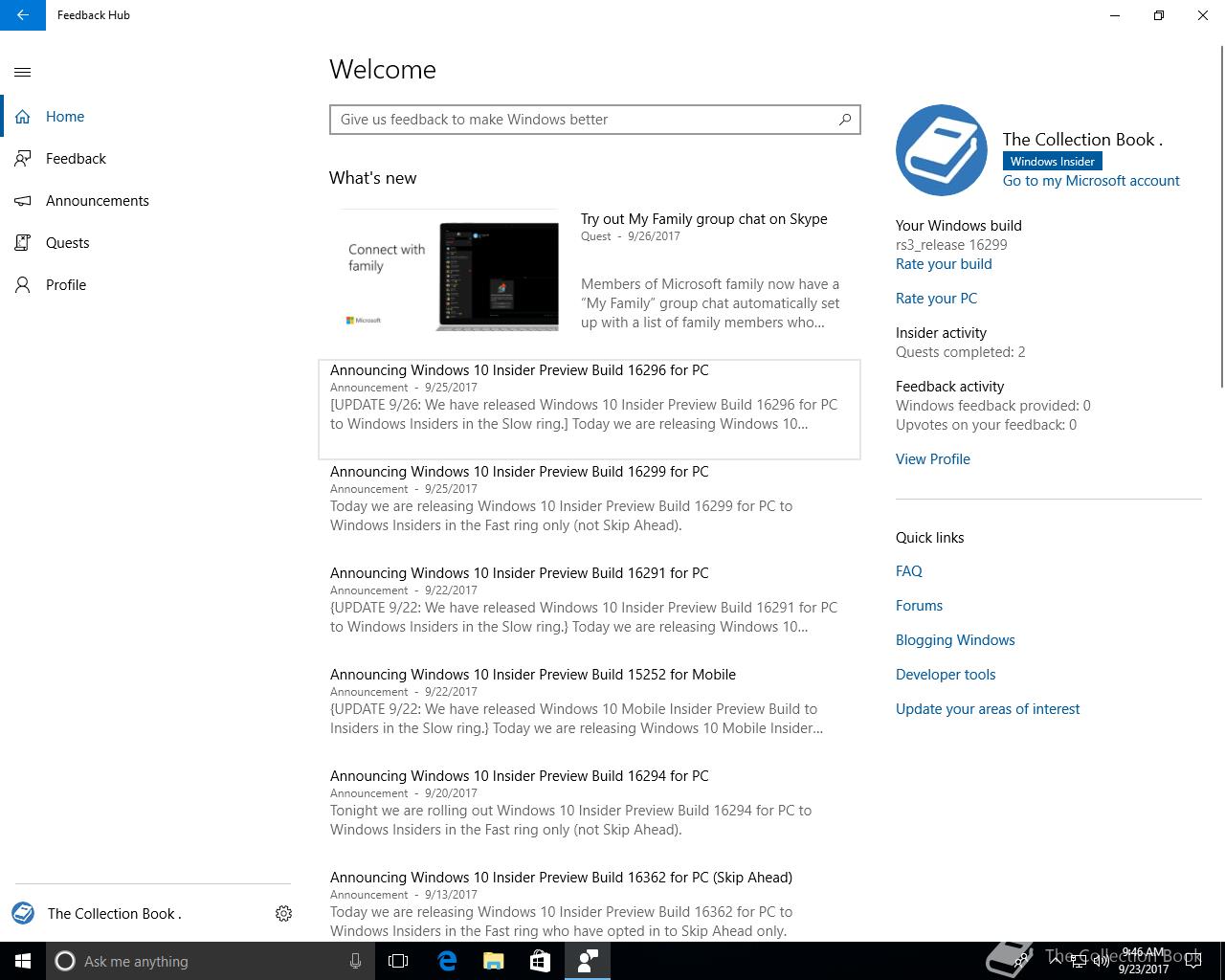Click the Announcements megaphone icon

tap(23, 201)
